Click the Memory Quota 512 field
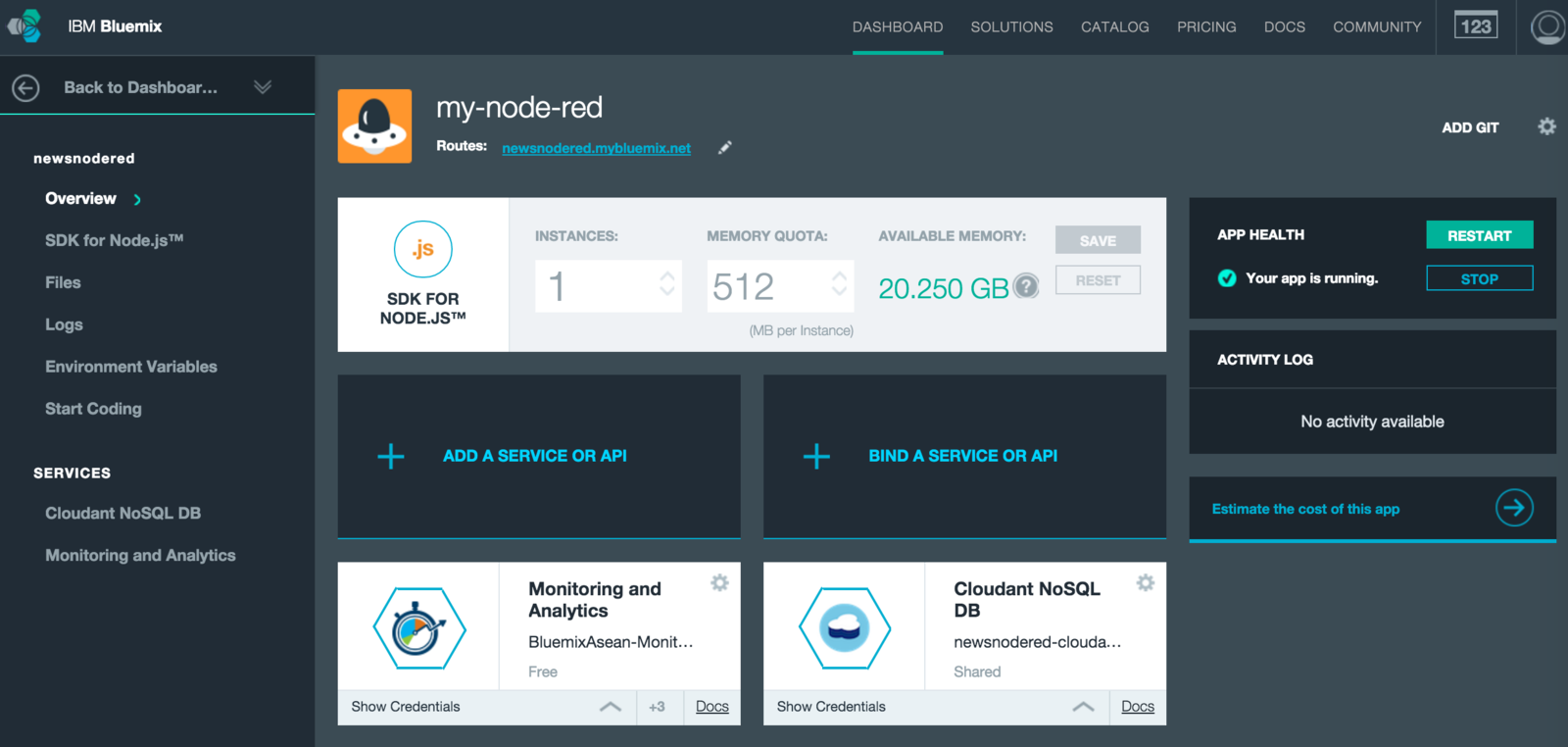The width and height of the screenshot is (1568, 747). 781,286
